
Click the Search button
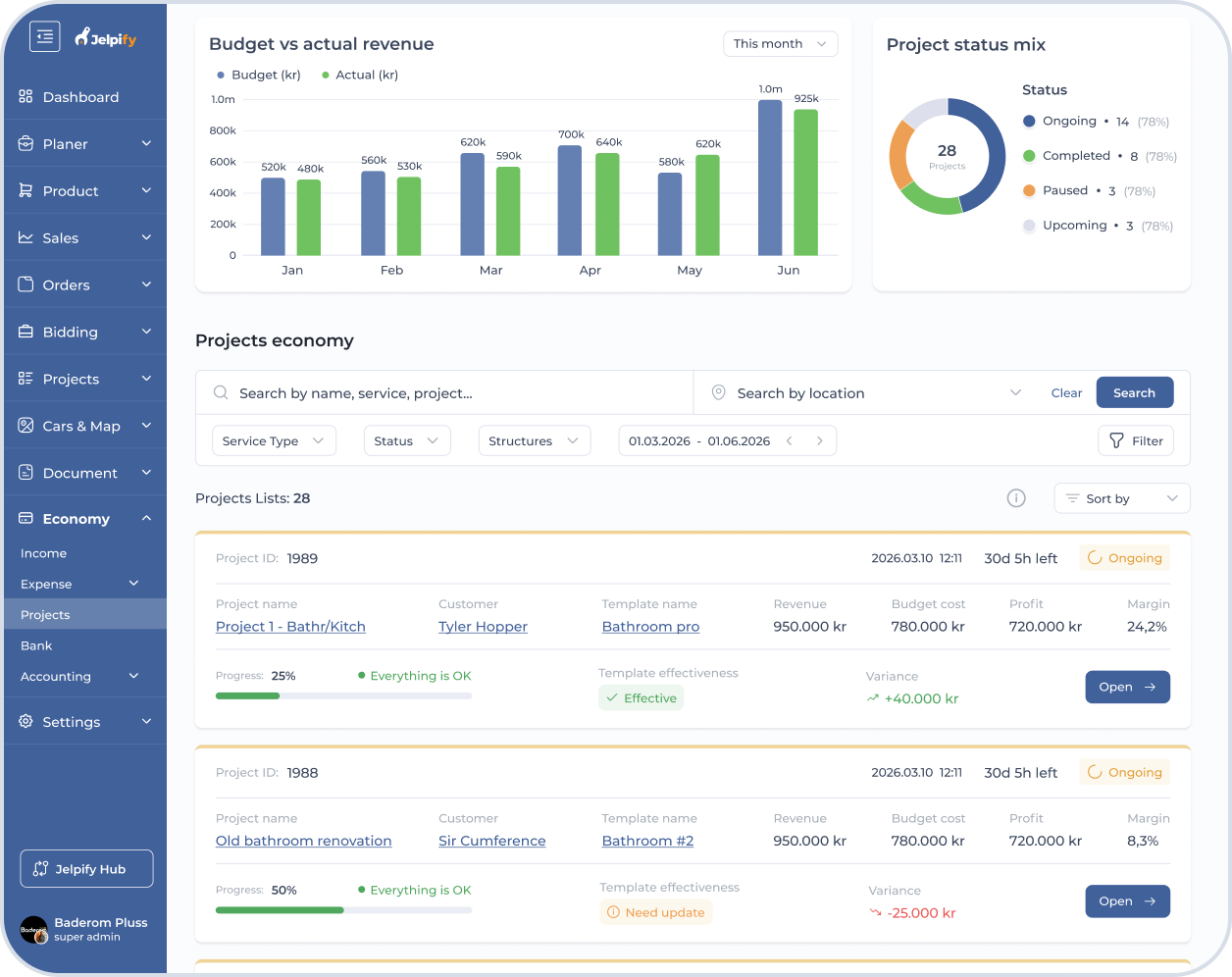1135,392
